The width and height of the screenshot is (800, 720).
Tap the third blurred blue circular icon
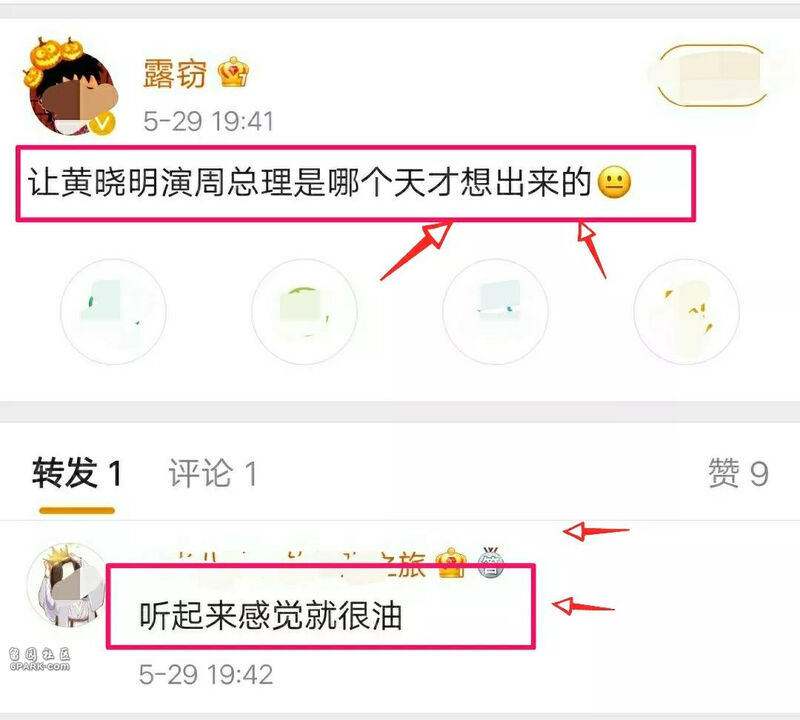pos(495,311)
